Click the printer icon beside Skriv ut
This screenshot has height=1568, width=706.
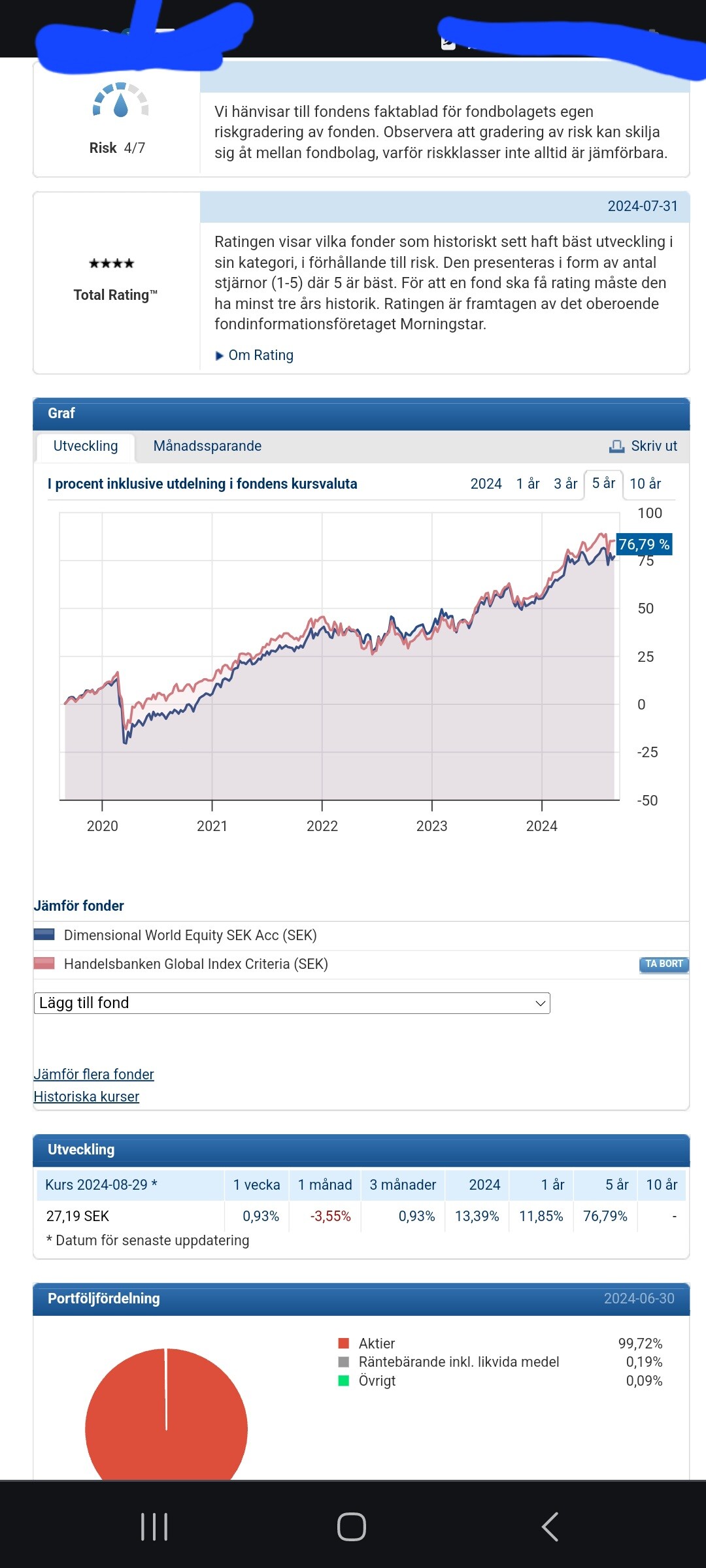point(616,446)
